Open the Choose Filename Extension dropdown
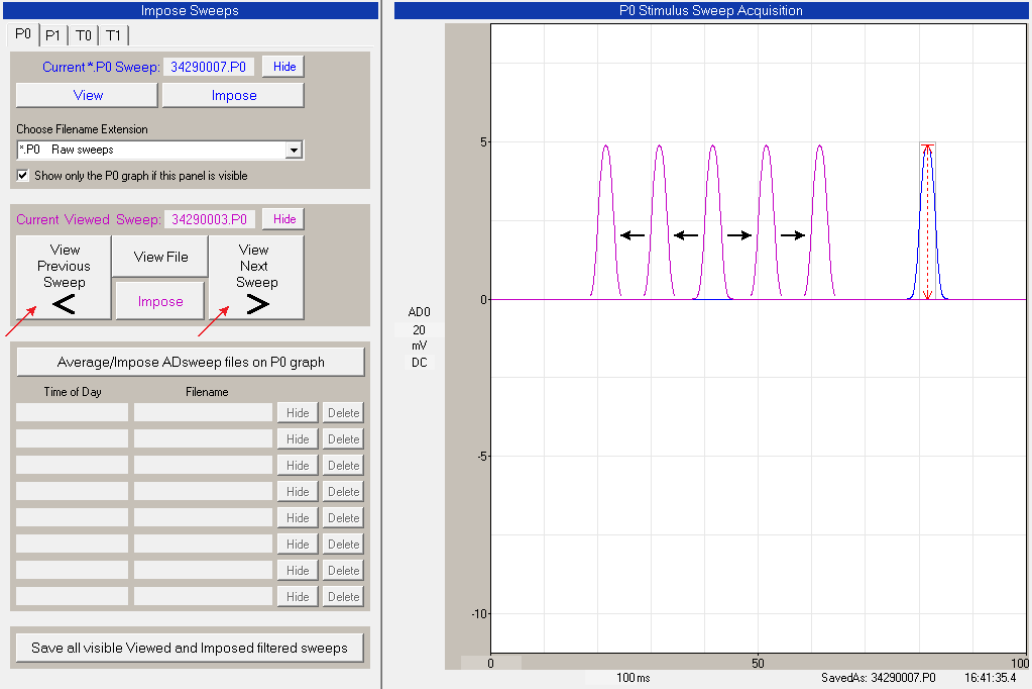Viewport: 1032px width, 689px height. click(293, 150)
